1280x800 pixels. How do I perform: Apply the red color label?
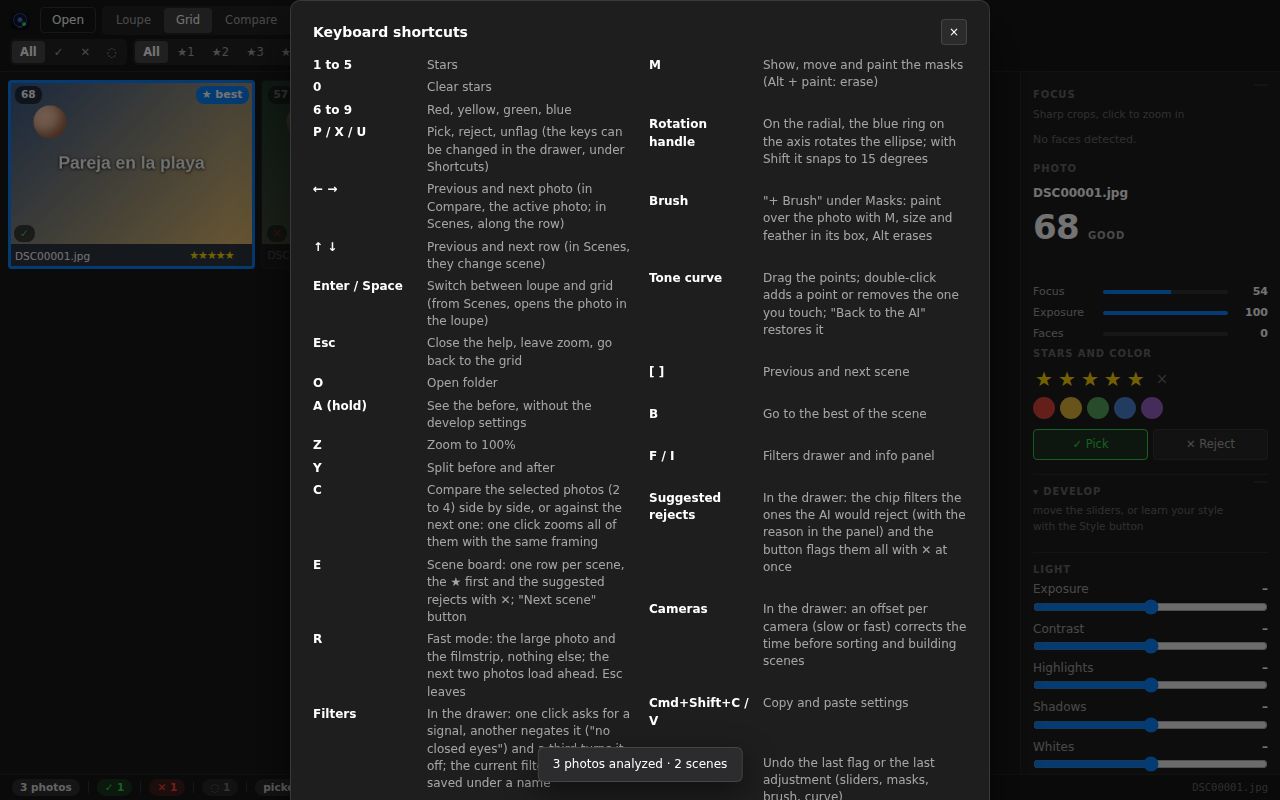click(x=1044, y=408)
